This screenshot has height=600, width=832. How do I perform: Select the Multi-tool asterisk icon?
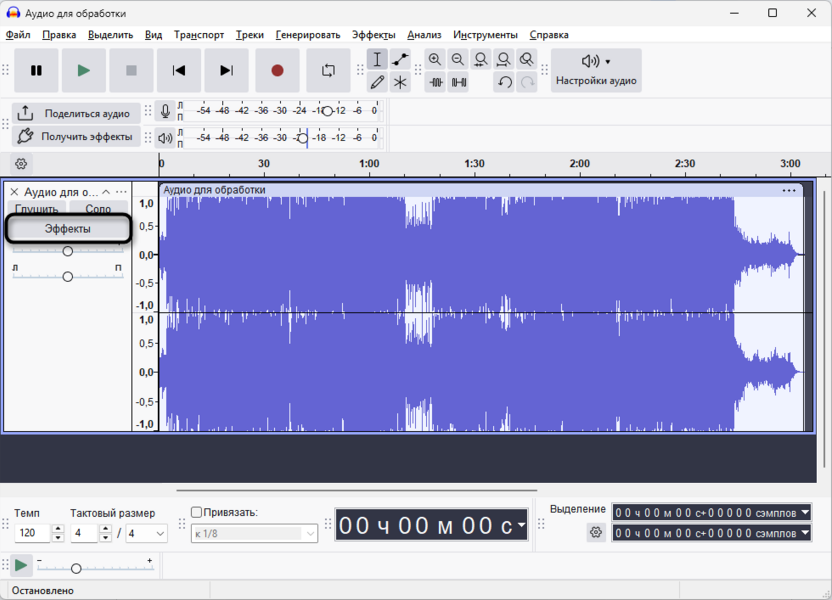click(x=400, y=82)
